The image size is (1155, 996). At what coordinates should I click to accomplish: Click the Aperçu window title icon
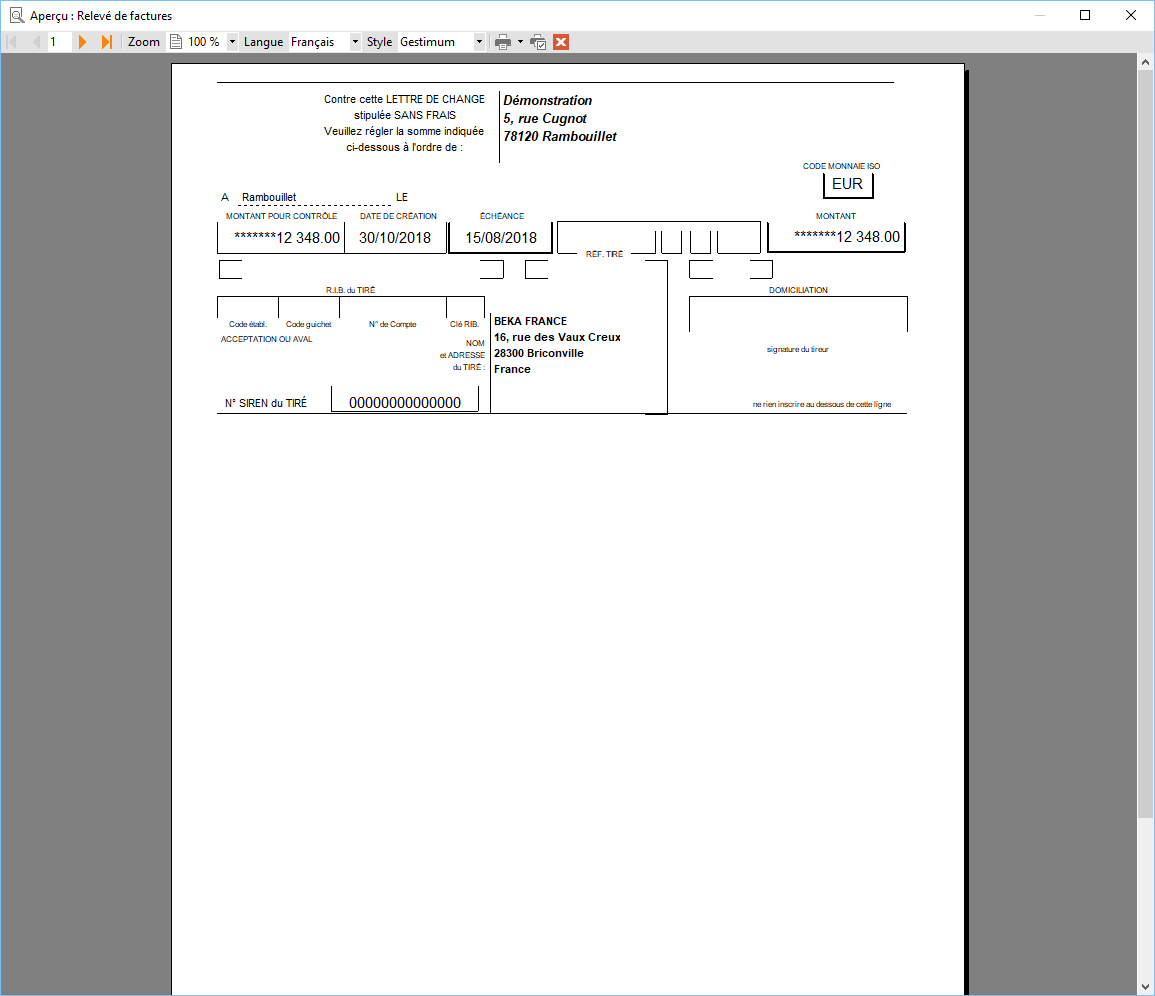tap(16, 15)
